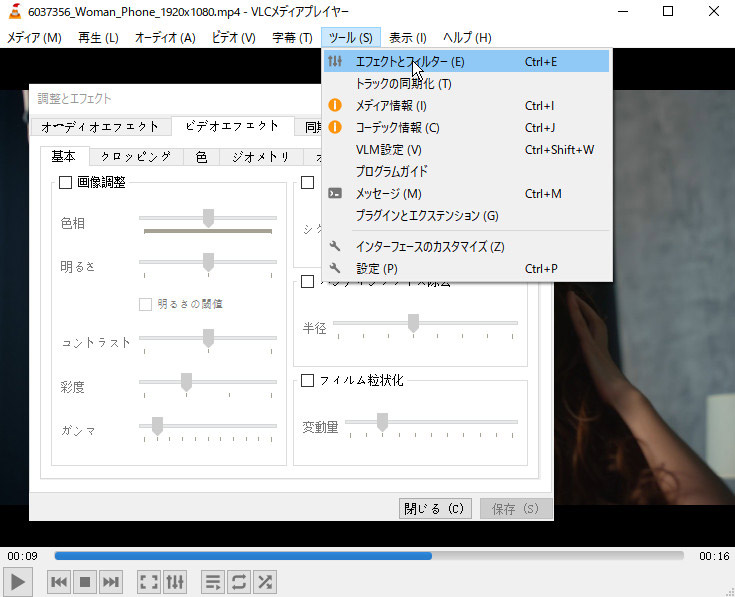Adjust the 半径 slider handle
Viewport: 735px width, 597px height.
click(x=413, y=323)
